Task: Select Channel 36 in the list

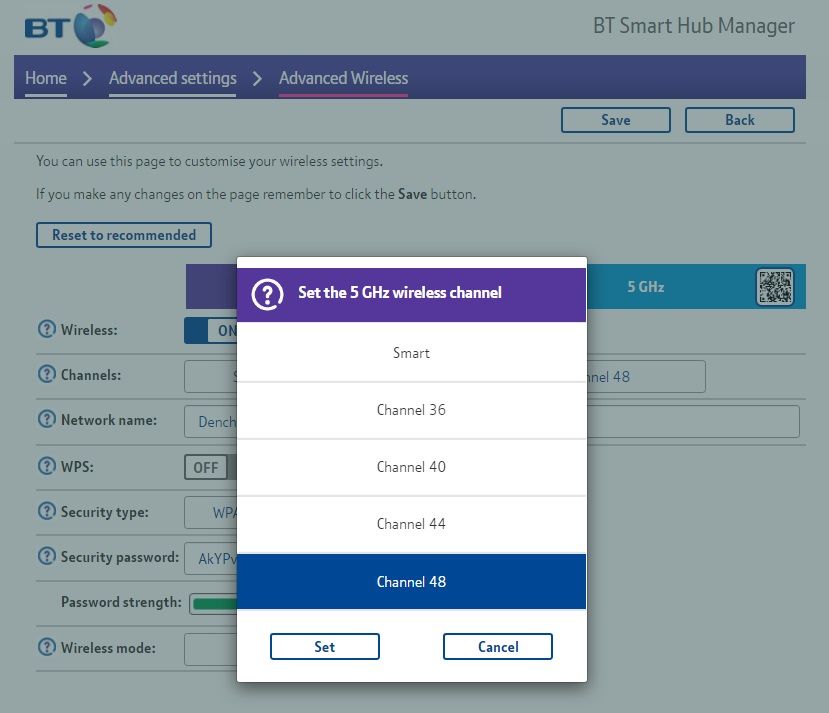Action: [x=411, y=410]
